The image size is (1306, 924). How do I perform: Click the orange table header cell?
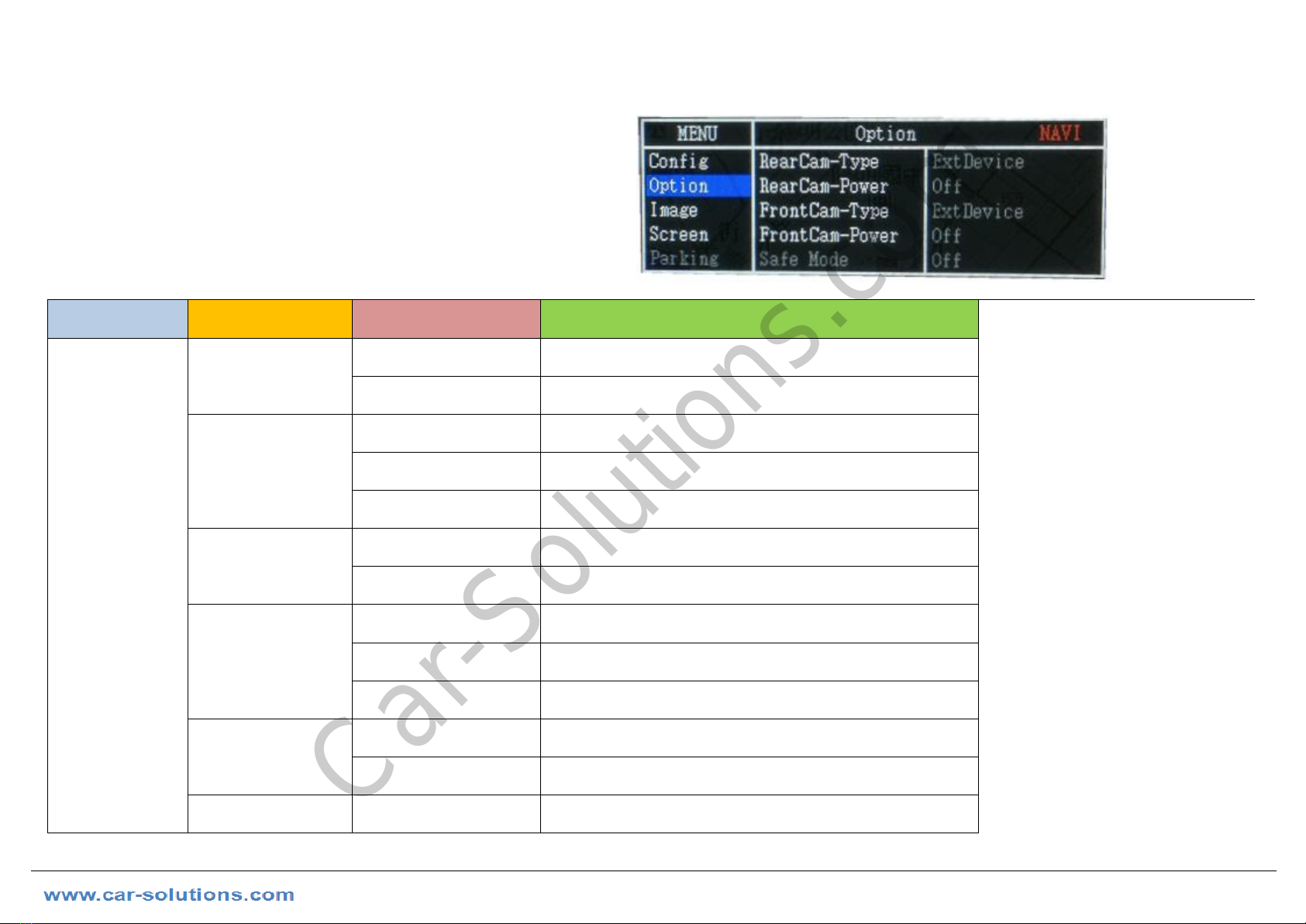[269, 319]
